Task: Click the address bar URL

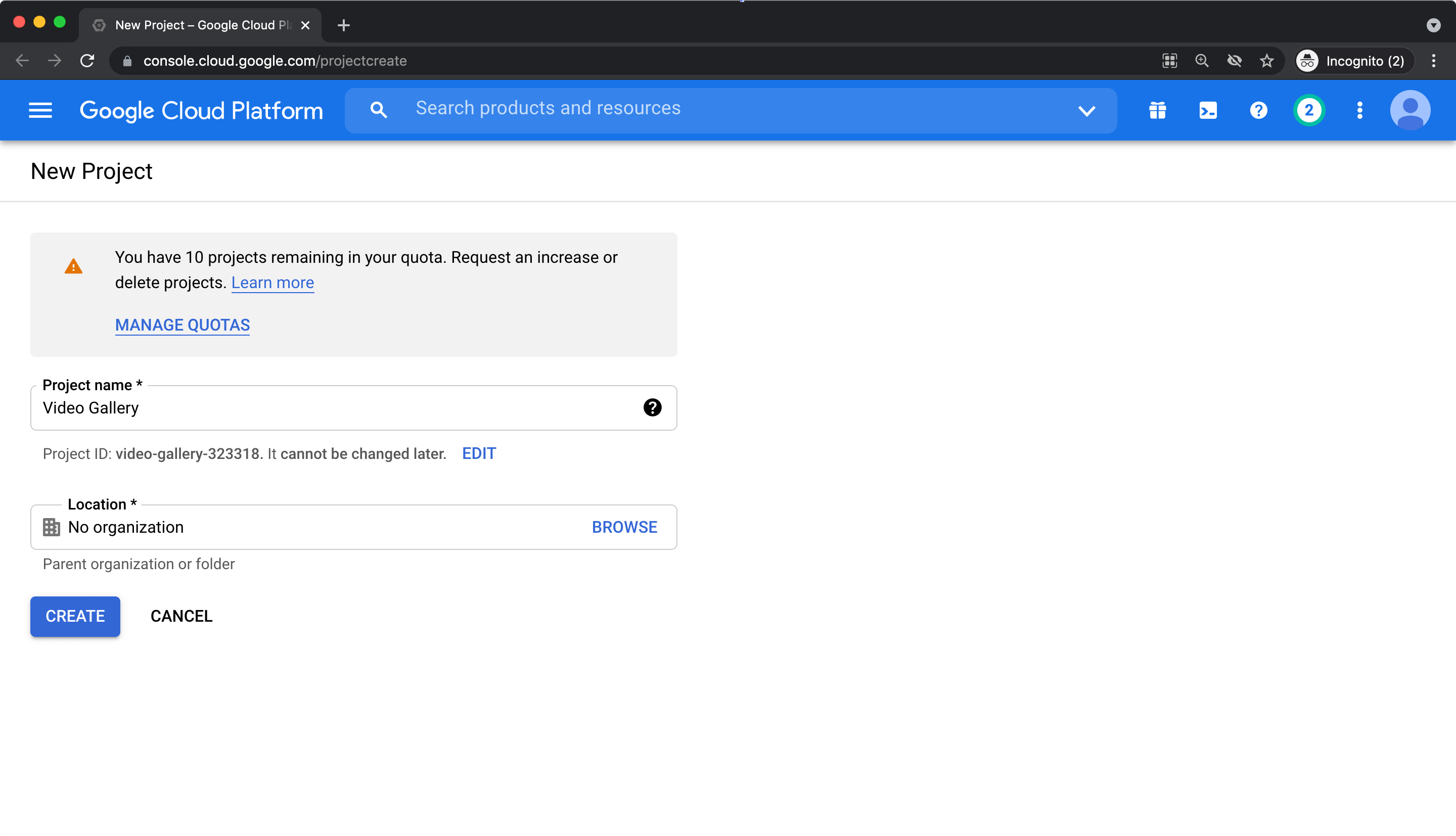Action: (275, 61)
